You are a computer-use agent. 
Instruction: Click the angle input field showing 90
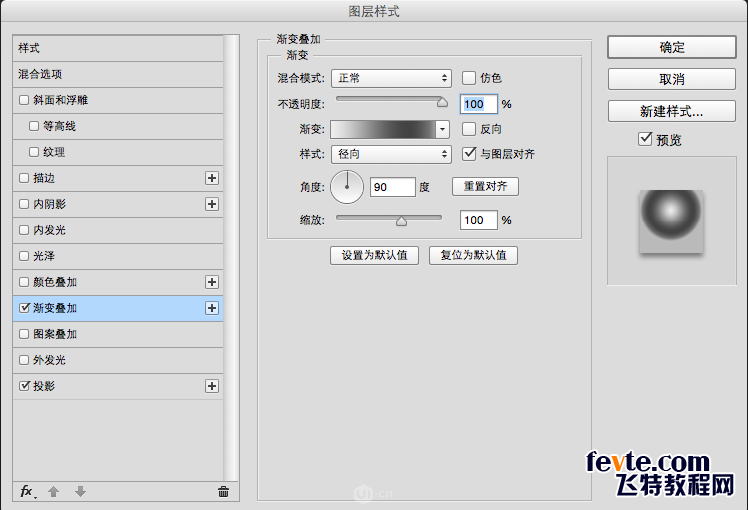393,187
